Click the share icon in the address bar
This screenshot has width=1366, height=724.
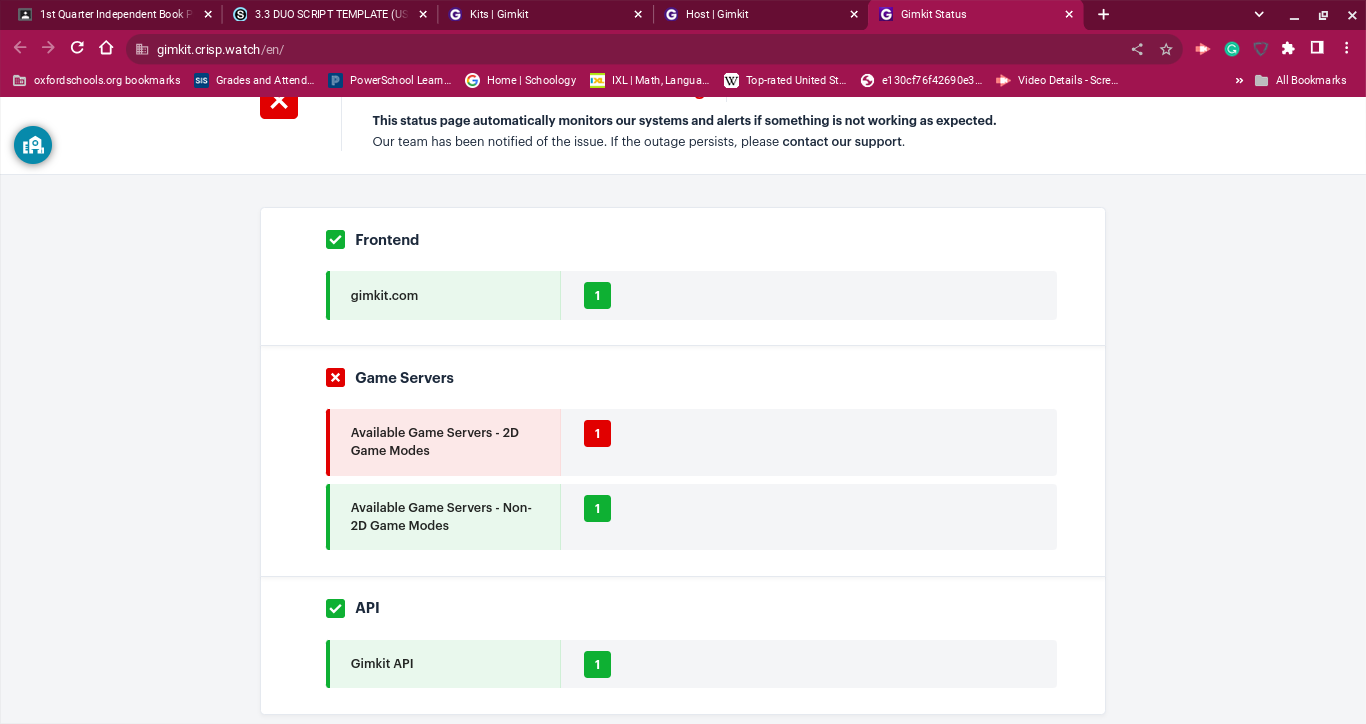[x=1137, y=49]
